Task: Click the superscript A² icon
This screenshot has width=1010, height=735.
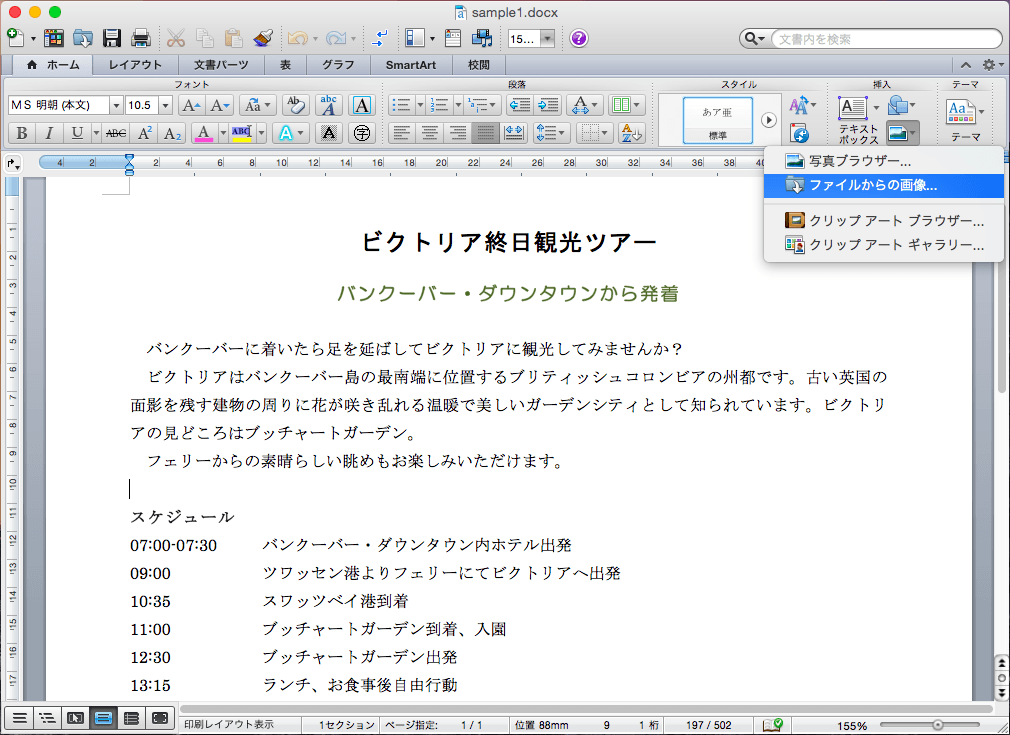Action: [145, 133]
